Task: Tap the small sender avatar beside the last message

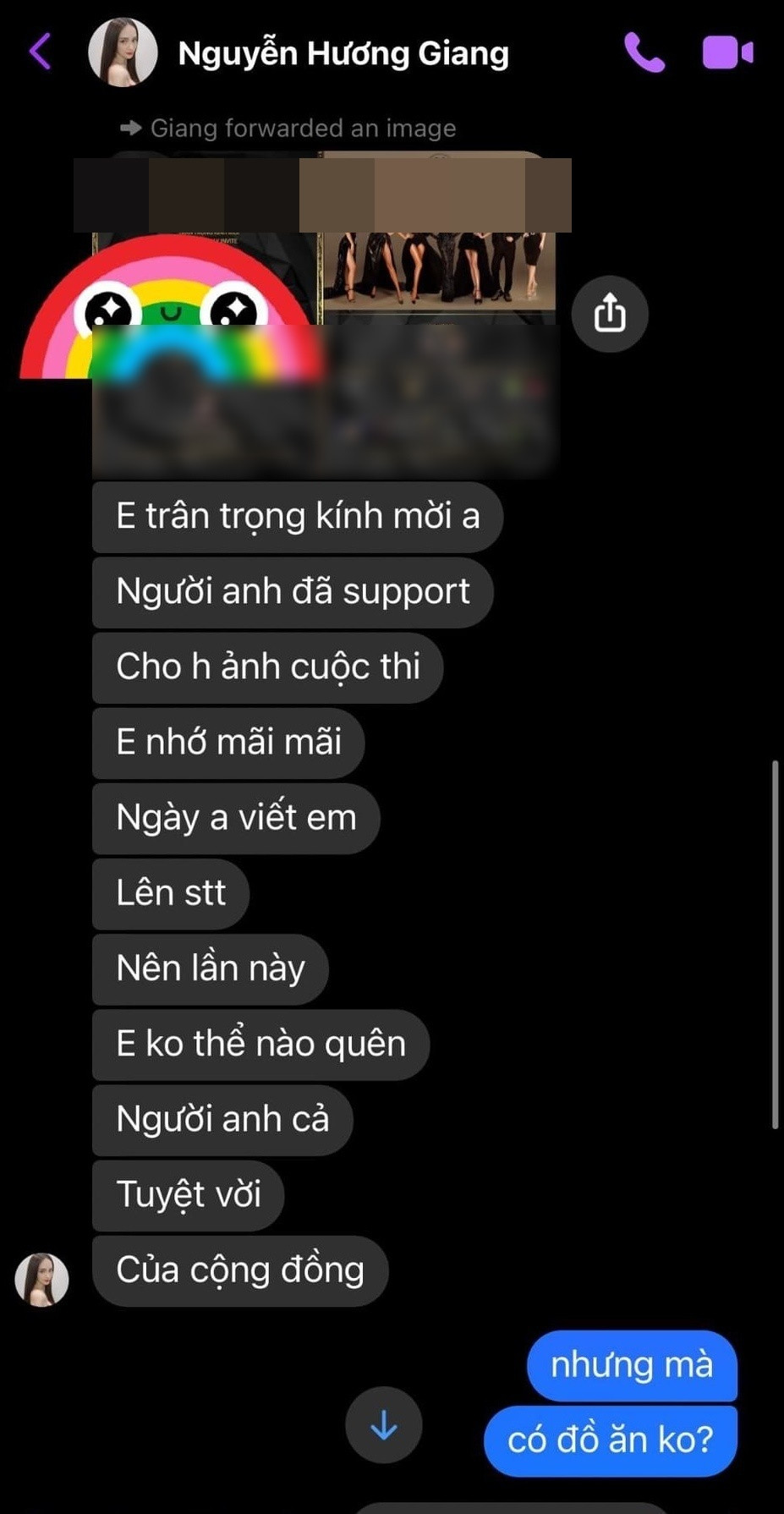Action: click(41, 1280)
